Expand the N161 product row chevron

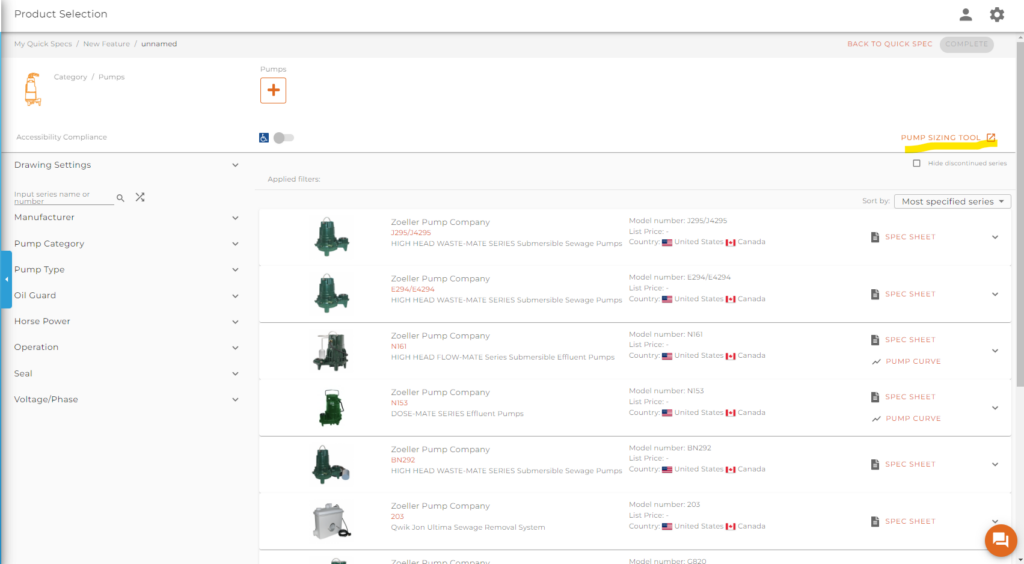995,351
